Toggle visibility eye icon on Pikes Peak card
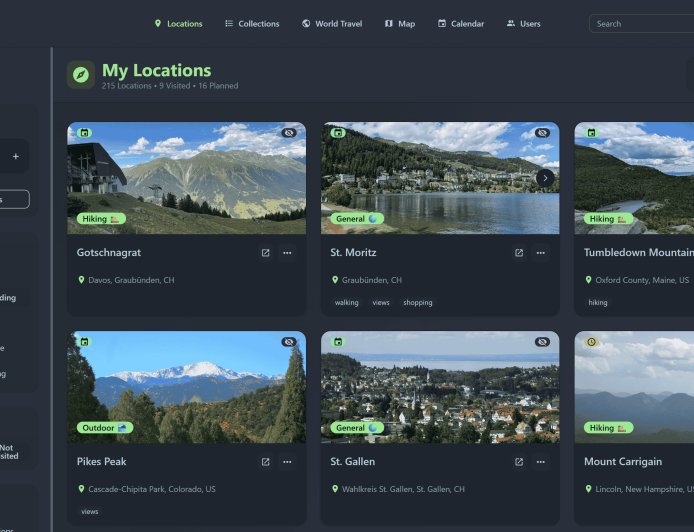Image resolution: width=694 pixels, height=532 pixels. pos(289,342)
